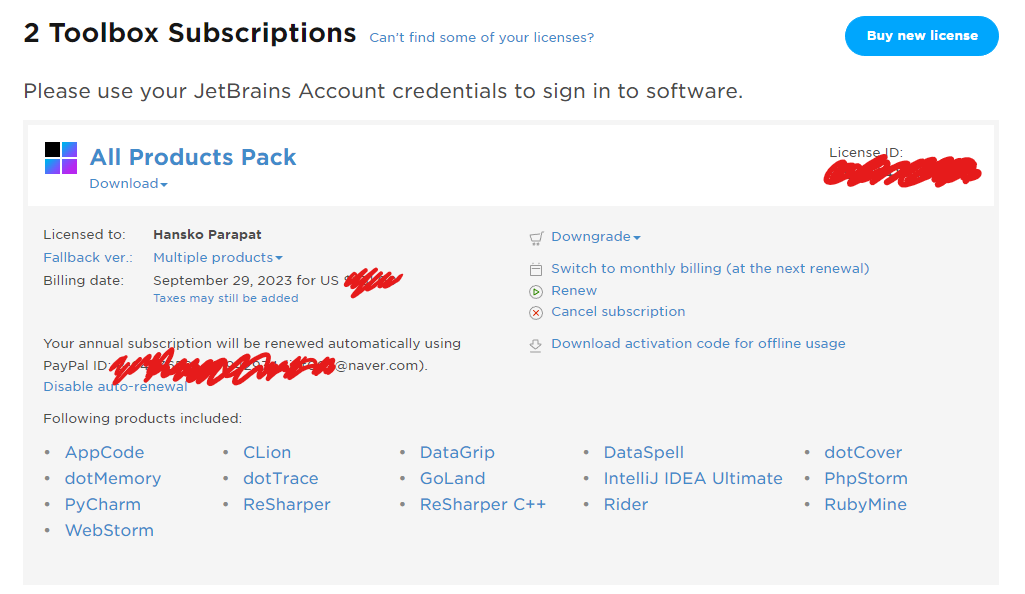Click the shopping cart icon beside Downgrade
Image resolution: width=1025 pixels, height=594 pixels.
click(536, 238)
